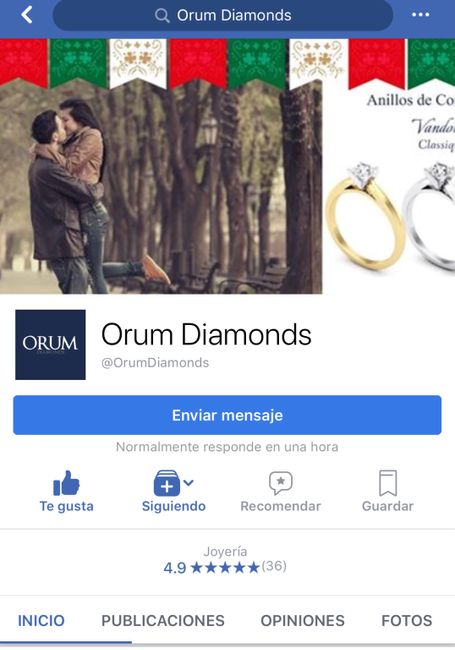The image size is (455, 650).
Task: Click the Orum Diamonds search field
Action: click(223, 15)
